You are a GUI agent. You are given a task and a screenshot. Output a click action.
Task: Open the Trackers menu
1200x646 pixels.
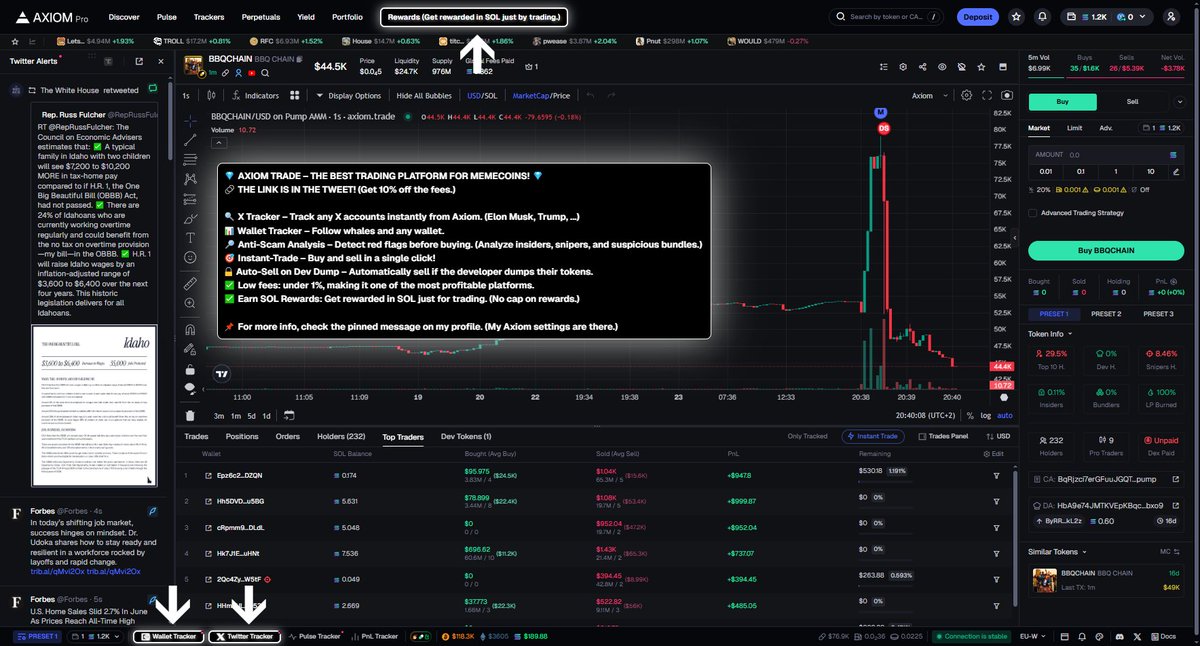(x=209, y=17)
